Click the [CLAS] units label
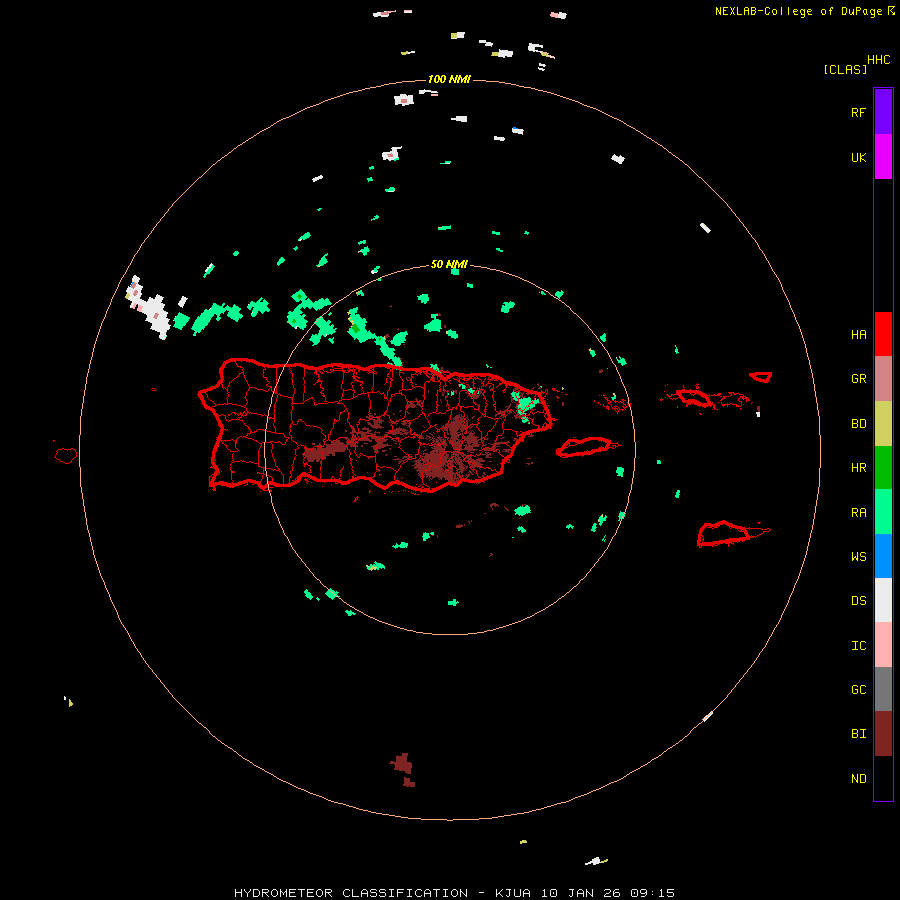The width and height of the screenshot is (900, 900). (x=845, y=69)
